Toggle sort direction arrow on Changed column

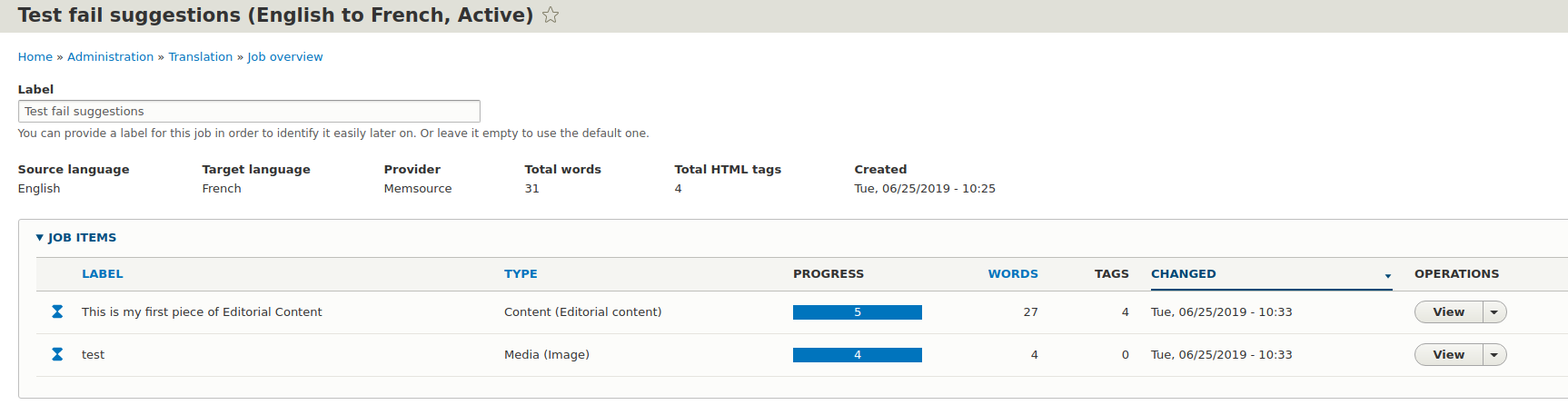1387,275
